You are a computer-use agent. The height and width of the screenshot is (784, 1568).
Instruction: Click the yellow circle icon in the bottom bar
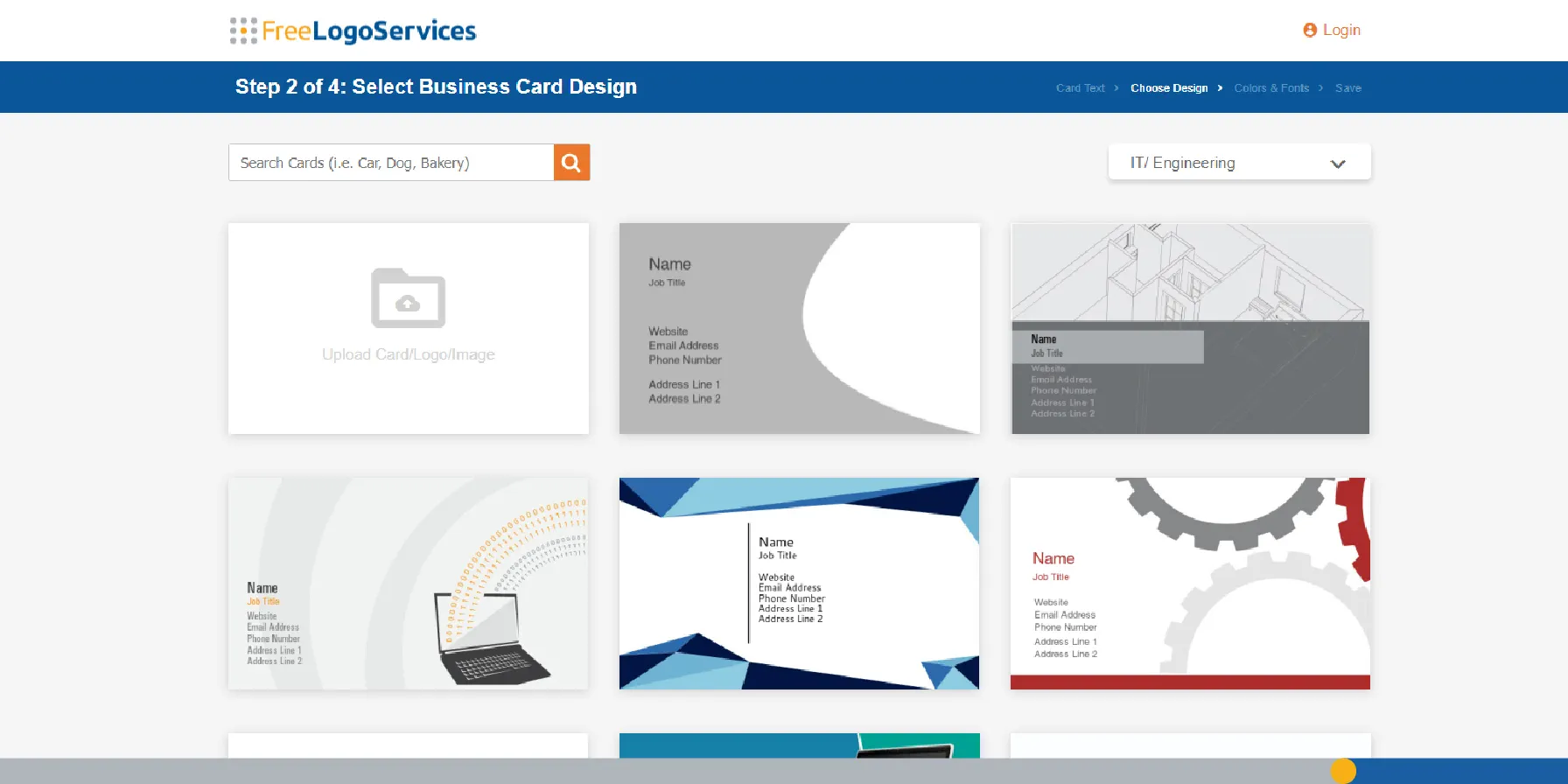click(1342, 771)
